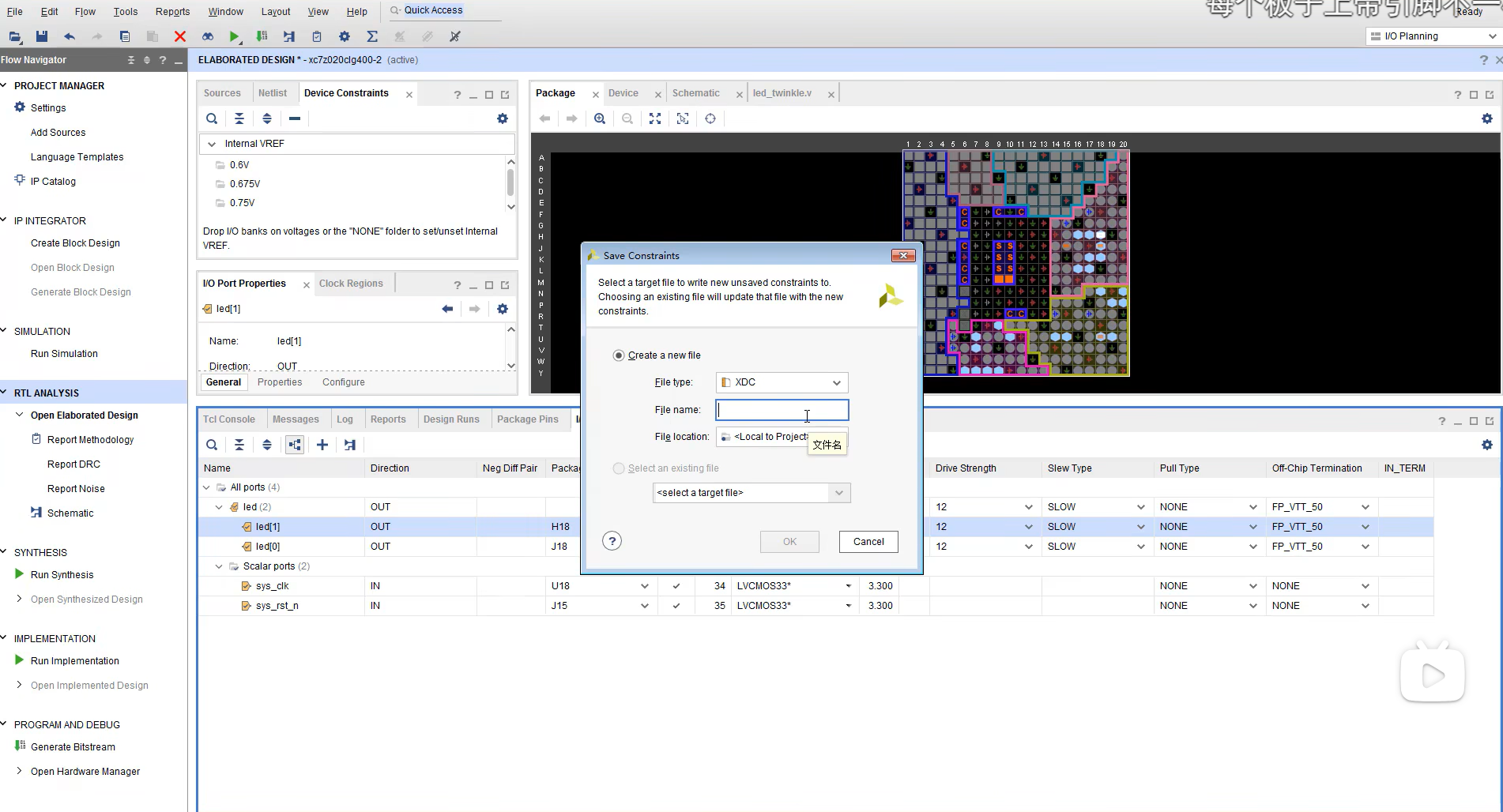This screenshot has height=812, width=1503.
Task: Click Settings gear under Project Manager
Action: [x=20, y=107]
